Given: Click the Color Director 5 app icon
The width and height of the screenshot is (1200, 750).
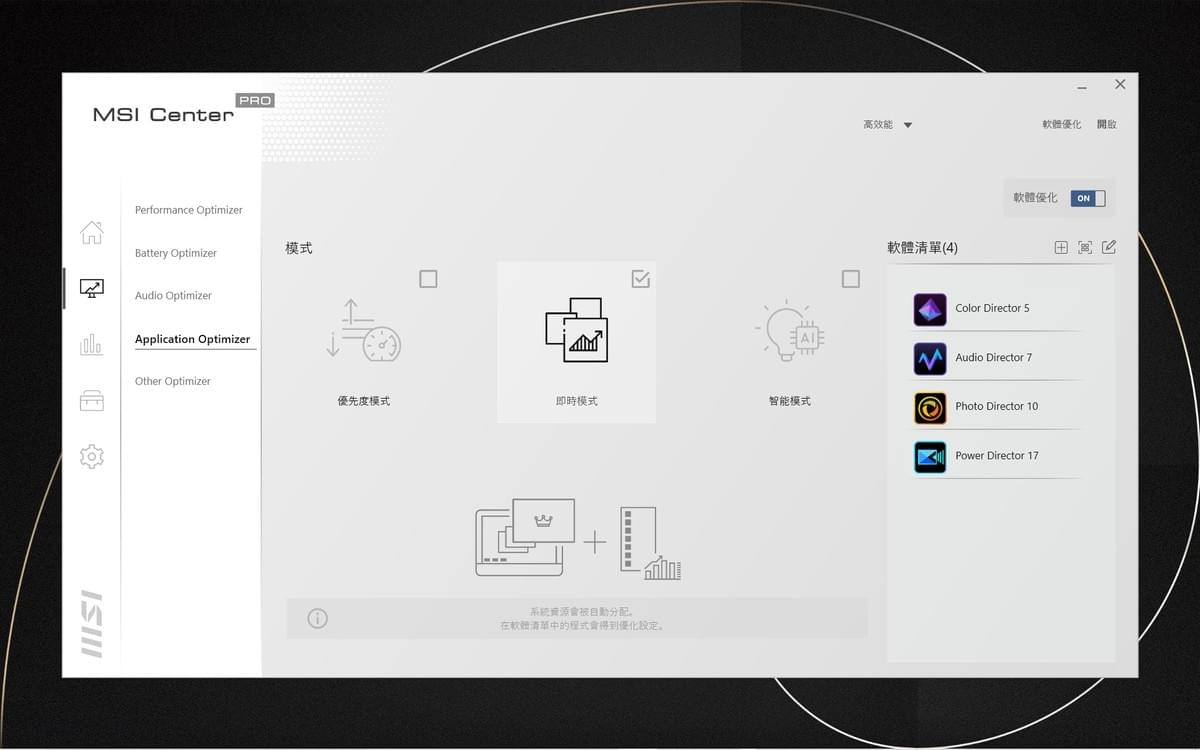Looking at the screenshot, I should click(x=930, y=309).
